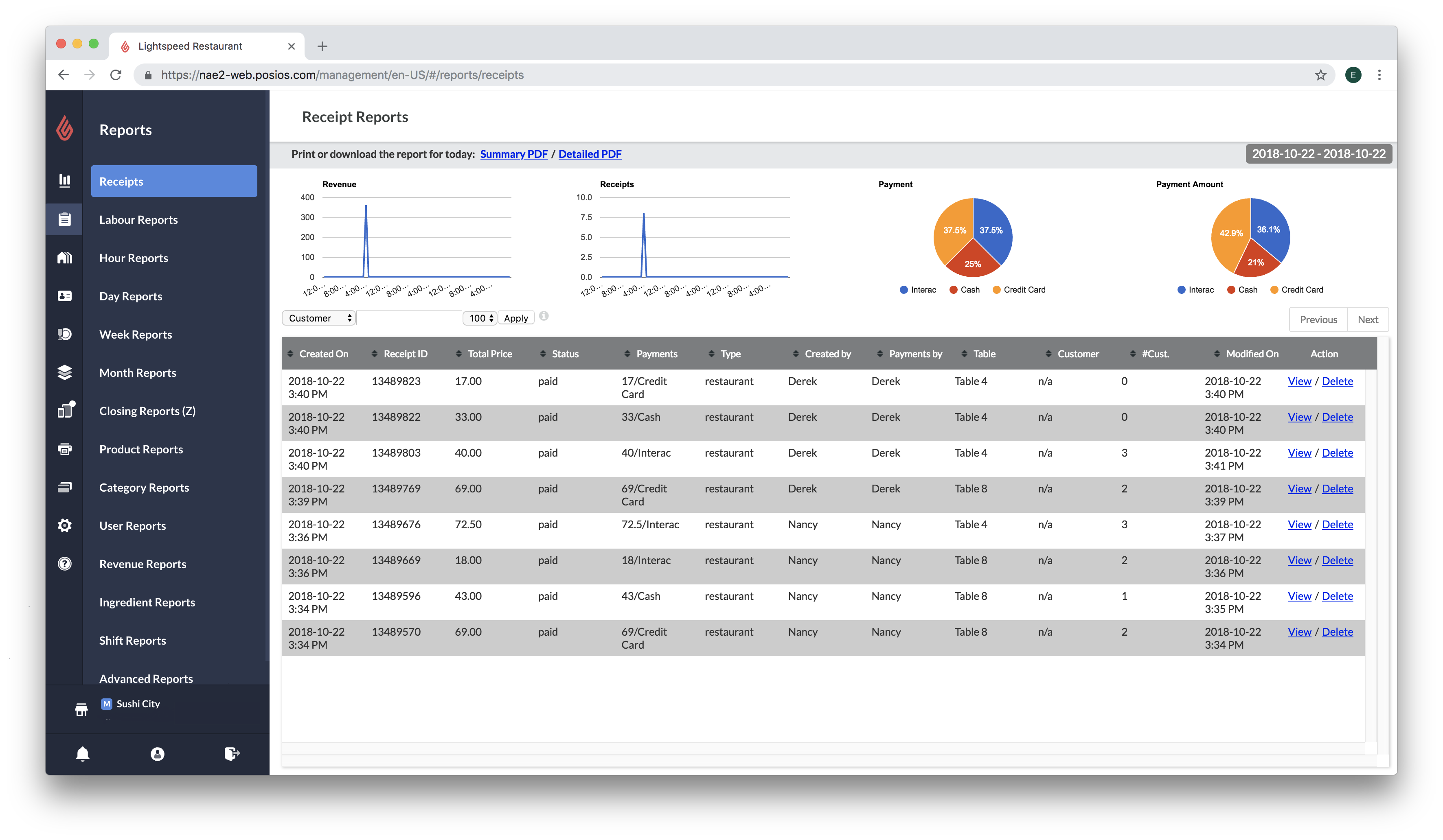This screenshot has width=1443, height=840.
Task: Click the Created On date input field
Action: [x=1315, y=153]
